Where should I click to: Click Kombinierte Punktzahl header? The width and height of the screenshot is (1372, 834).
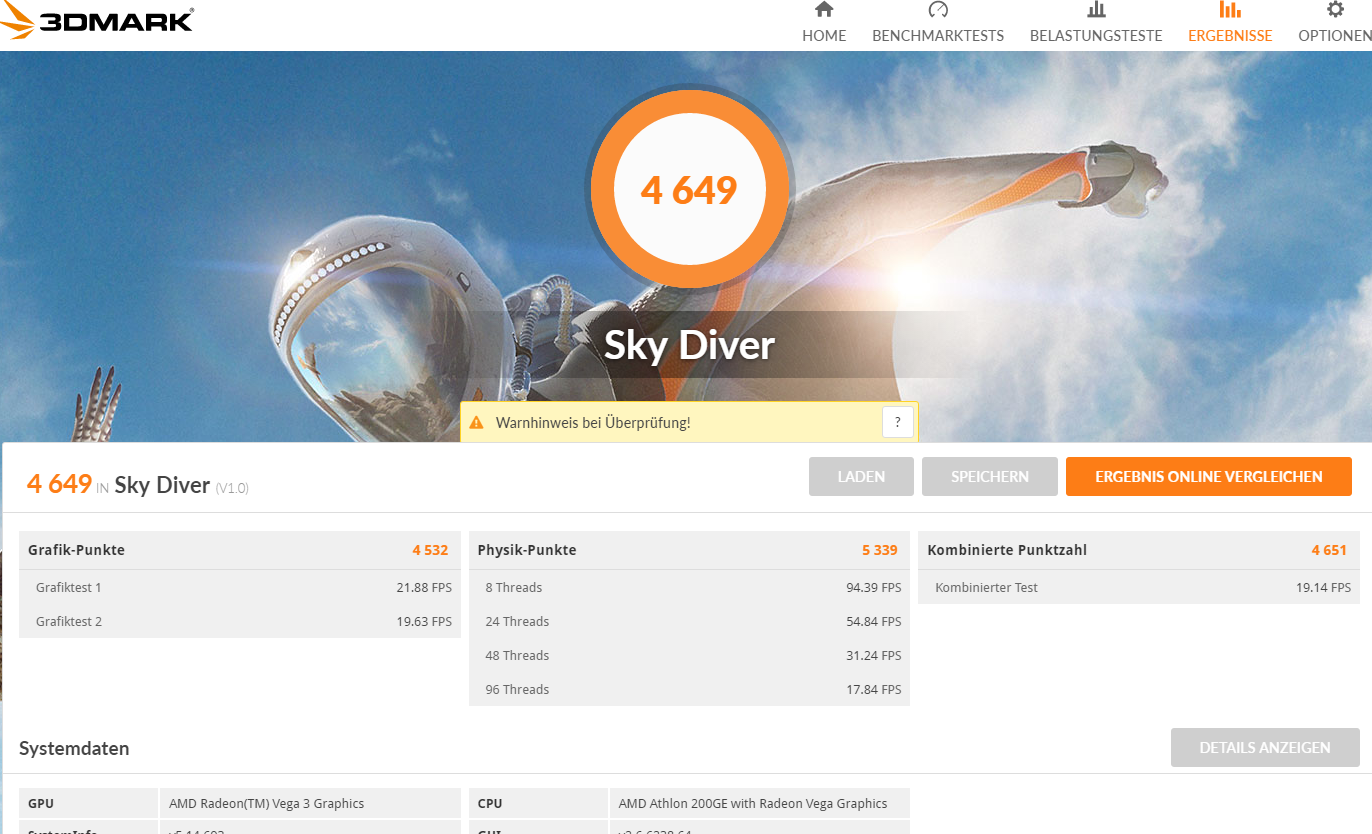click(x=1007, y=550)
